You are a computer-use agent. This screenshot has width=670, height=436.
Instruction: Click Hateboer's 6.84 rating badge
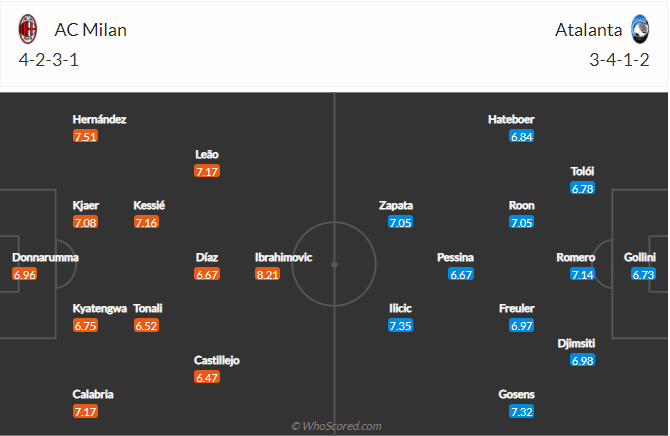click(521, 136)
